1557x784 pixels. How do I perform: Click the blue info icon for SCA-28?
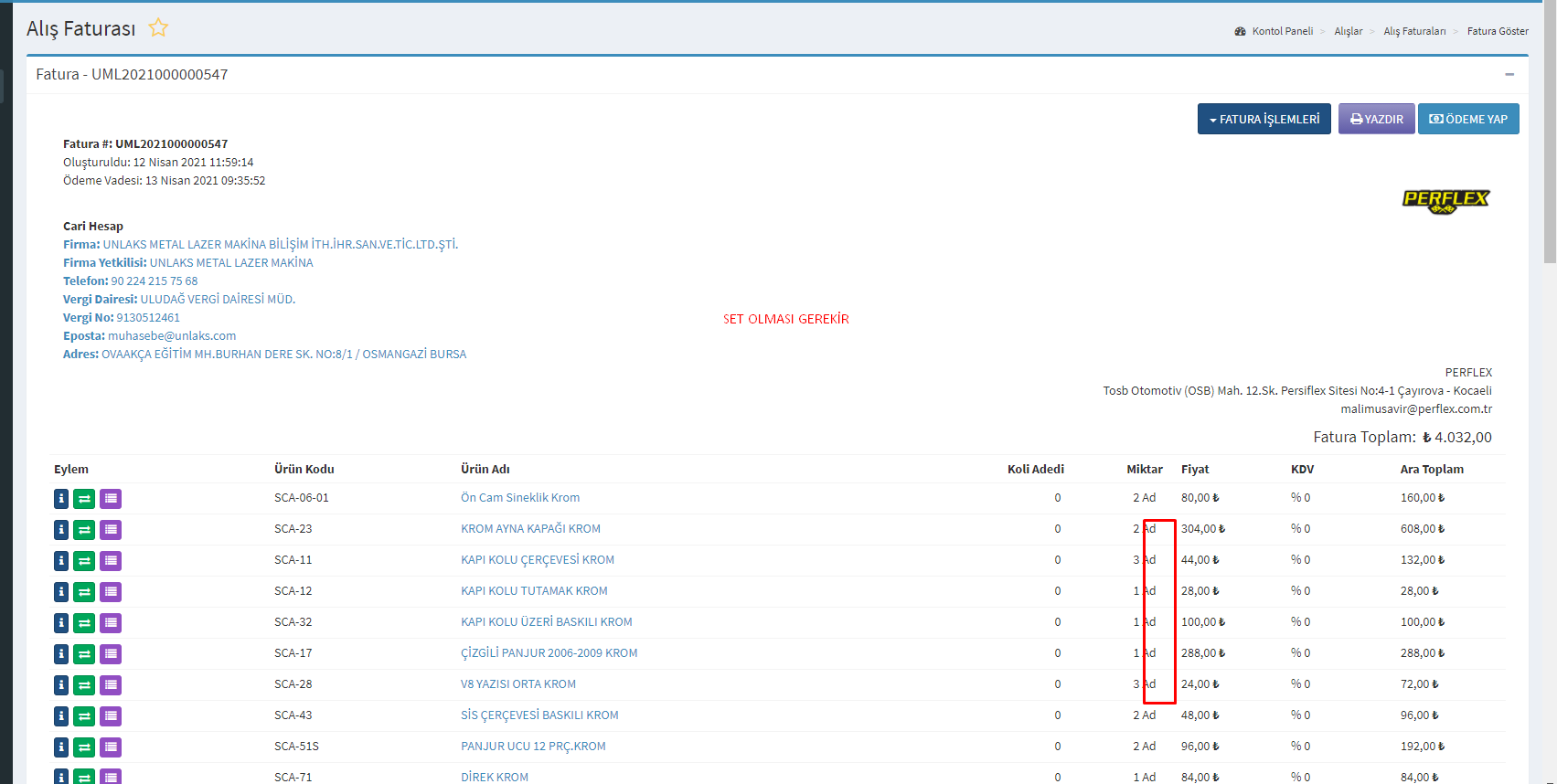61,685
